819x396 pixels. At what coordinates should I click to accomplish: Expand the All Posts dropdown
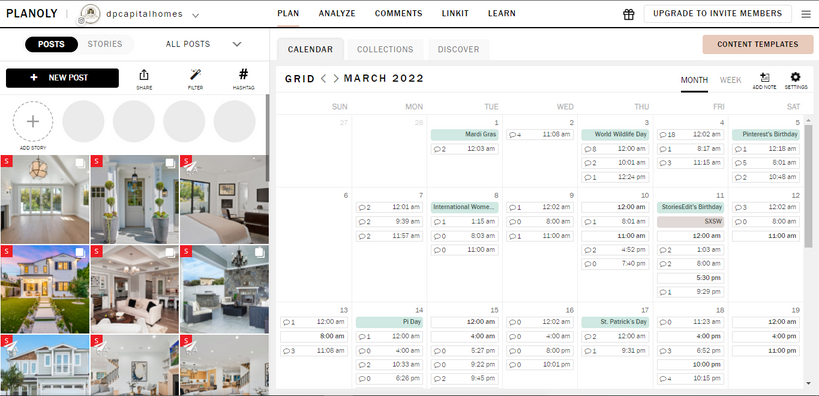tap(203, 44)
